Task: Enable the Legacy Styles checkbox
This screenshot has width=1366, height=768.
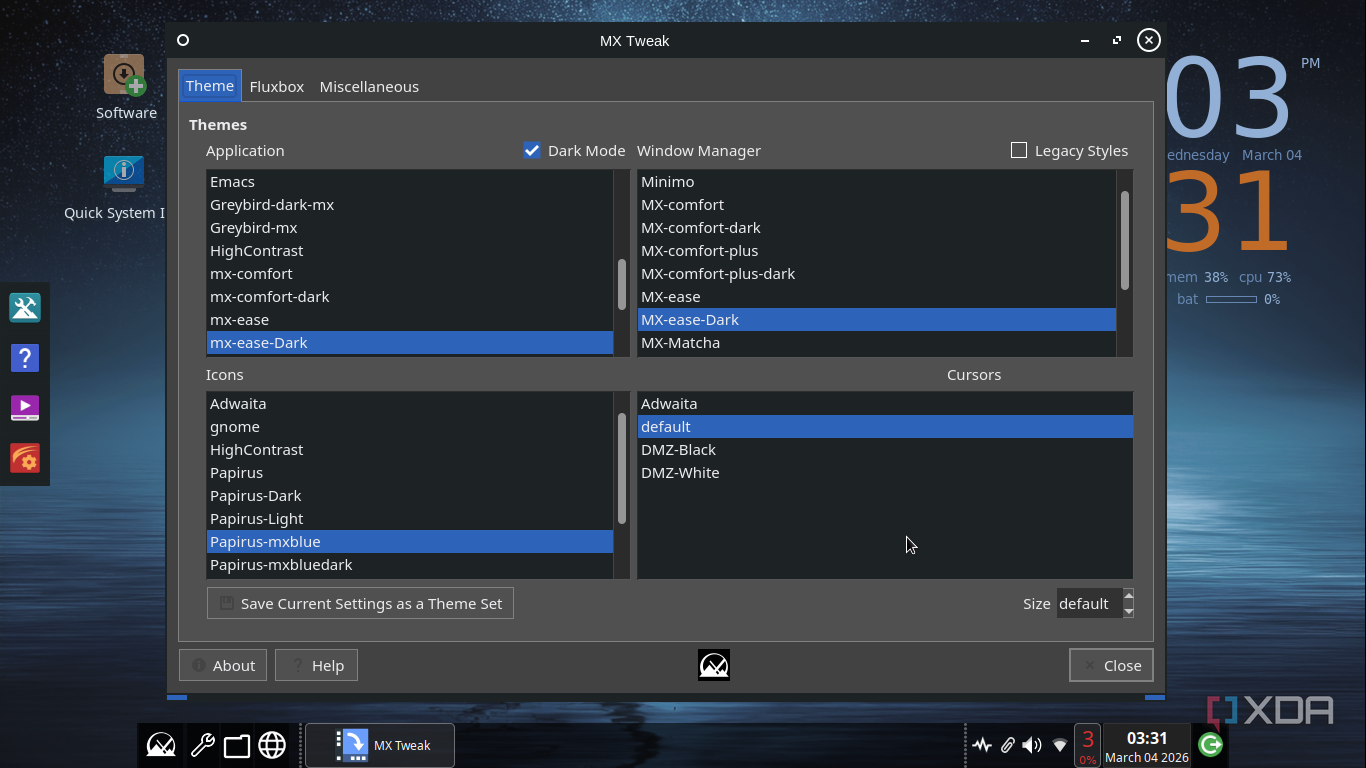Action: click(1019, 151)
